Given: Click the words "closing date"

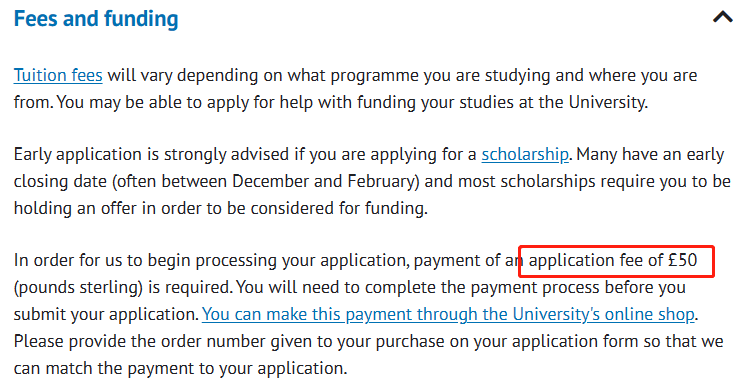Looking at the screenshot, I should 60,181.
